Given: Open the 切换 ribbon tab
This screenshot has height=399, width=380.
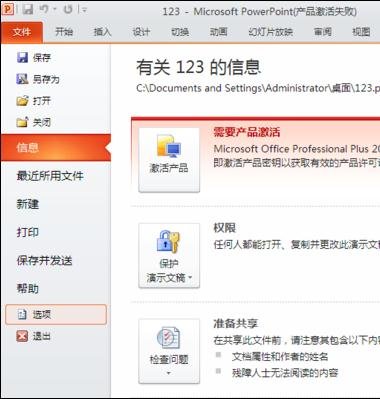Looking at the screenshot, I should pos(180,32).
